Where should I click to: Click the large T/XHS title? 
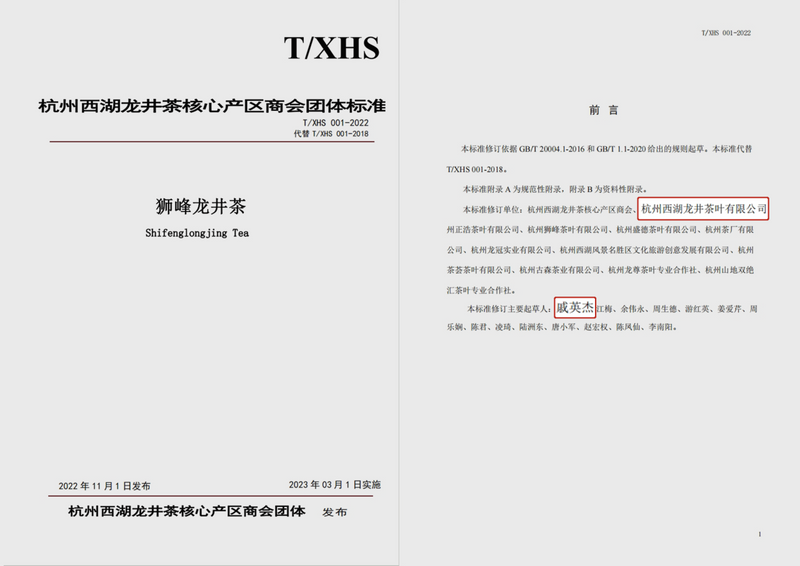(331, 50)
